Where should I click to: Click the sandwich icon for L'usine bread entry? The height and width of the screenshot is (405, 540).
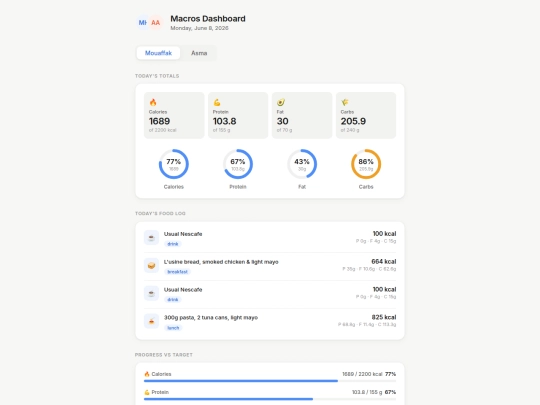(x=151, y=266)
